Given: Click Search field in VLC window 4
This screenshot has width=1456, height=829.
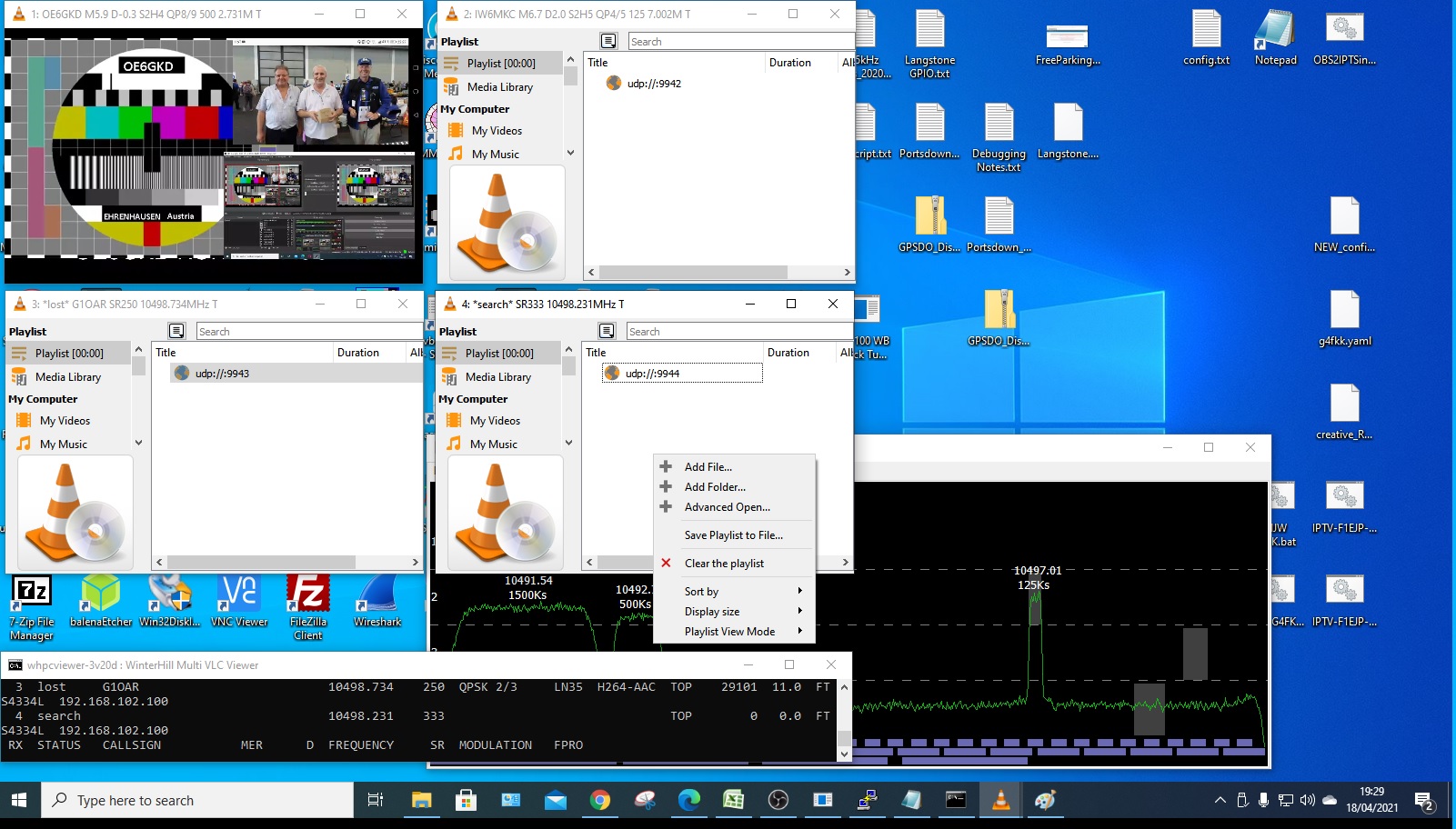Looking at the screenshot, I should pos(738,332).
